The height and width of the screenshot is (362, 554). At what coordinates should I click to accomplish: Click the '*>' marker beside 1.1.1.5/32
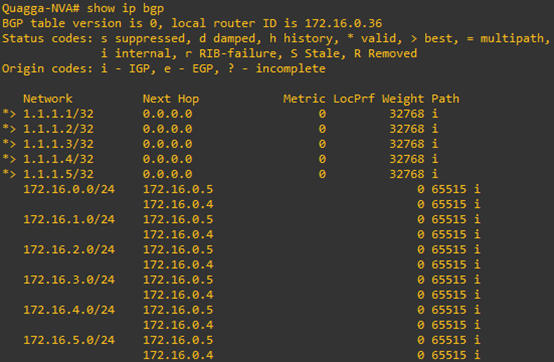pyautogui.click(x=9, y=174)
